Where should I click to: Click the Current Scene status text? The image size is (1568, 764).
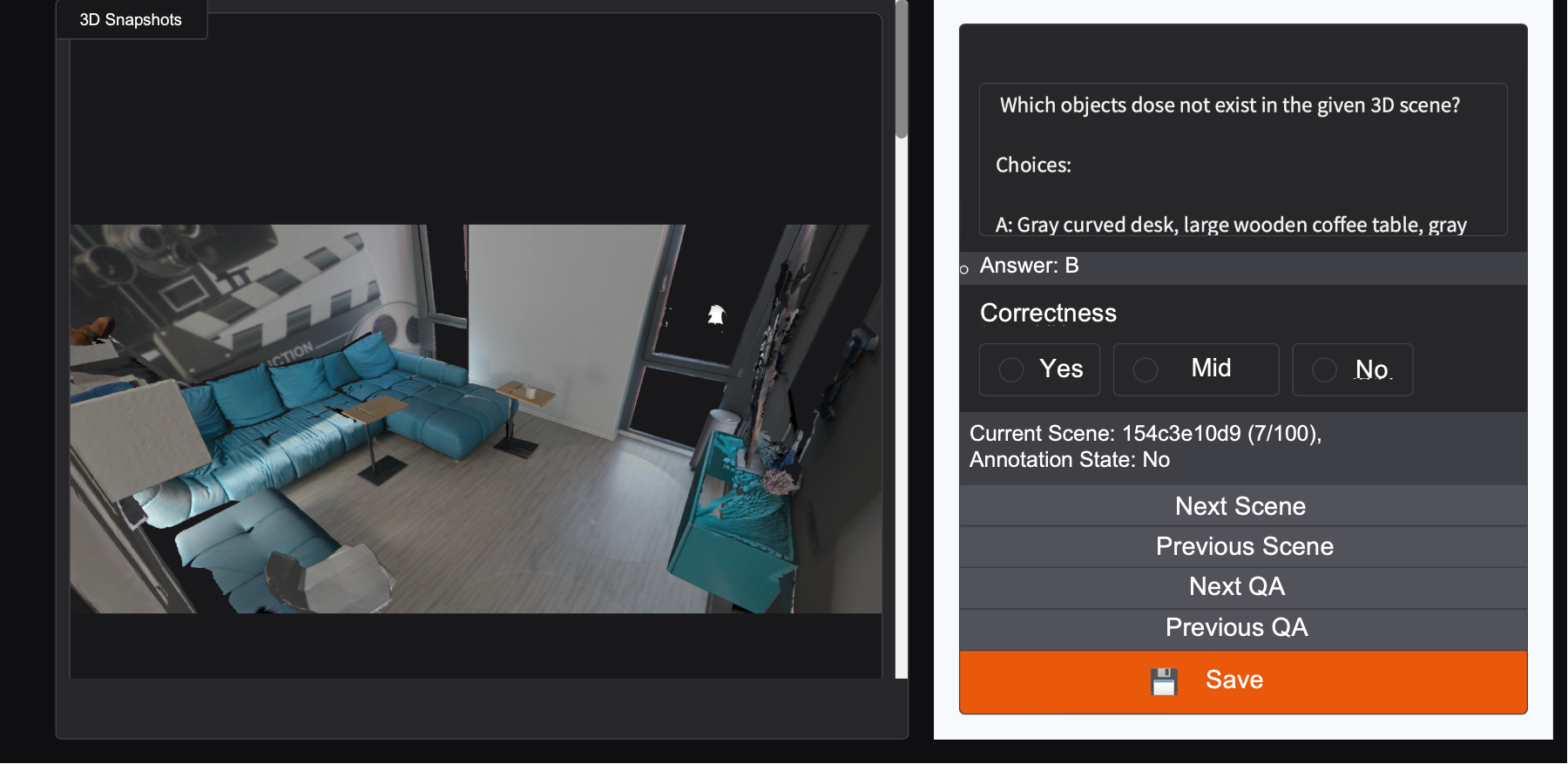coord(1146,446)
